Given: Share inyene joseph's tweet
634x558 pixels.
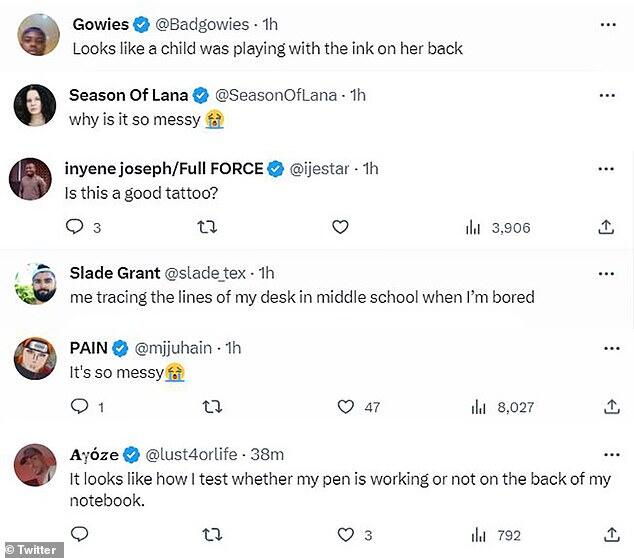Looking at the screenshot, I should (606, 228).
